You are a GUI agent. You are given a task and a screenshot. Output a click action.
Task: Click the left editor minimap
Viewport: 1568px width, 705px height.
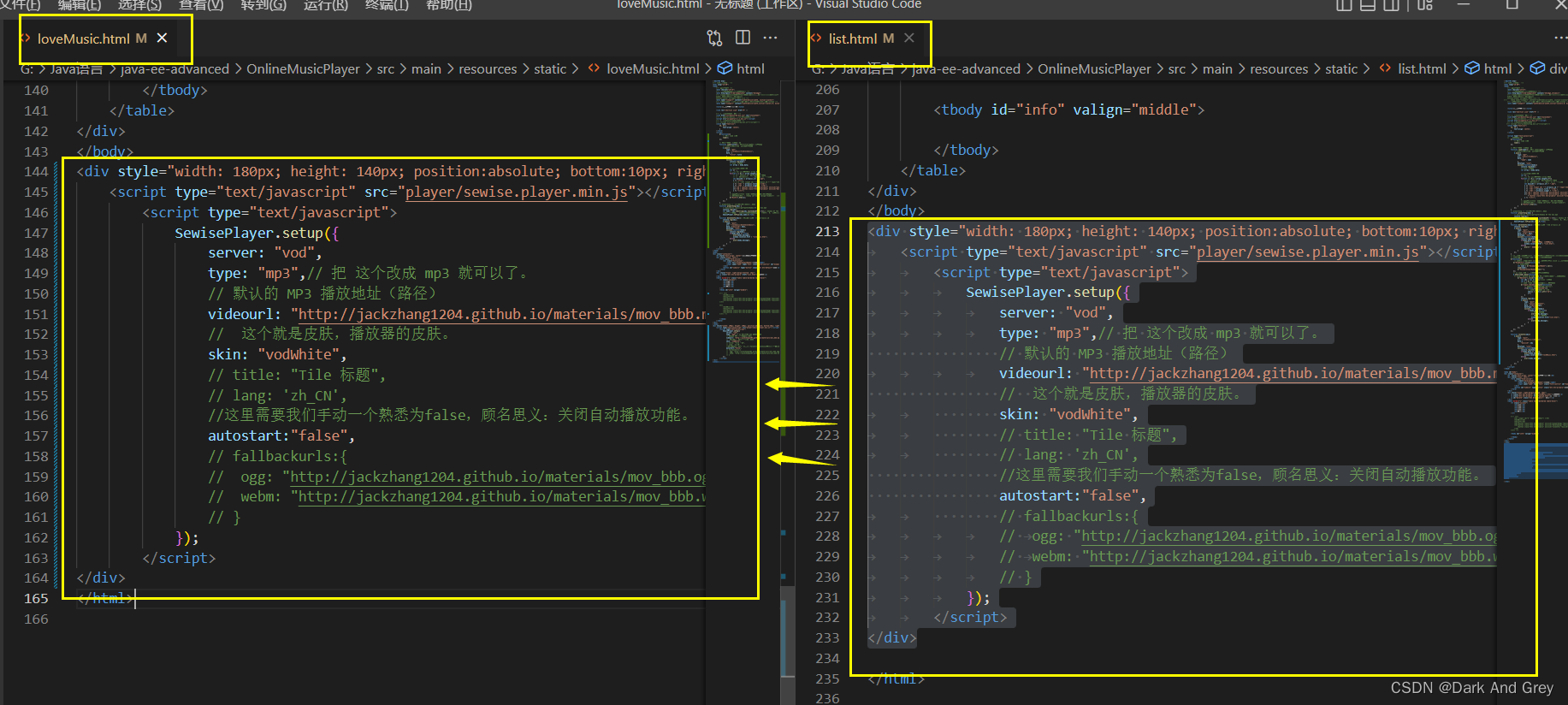[x=743, y=222]
